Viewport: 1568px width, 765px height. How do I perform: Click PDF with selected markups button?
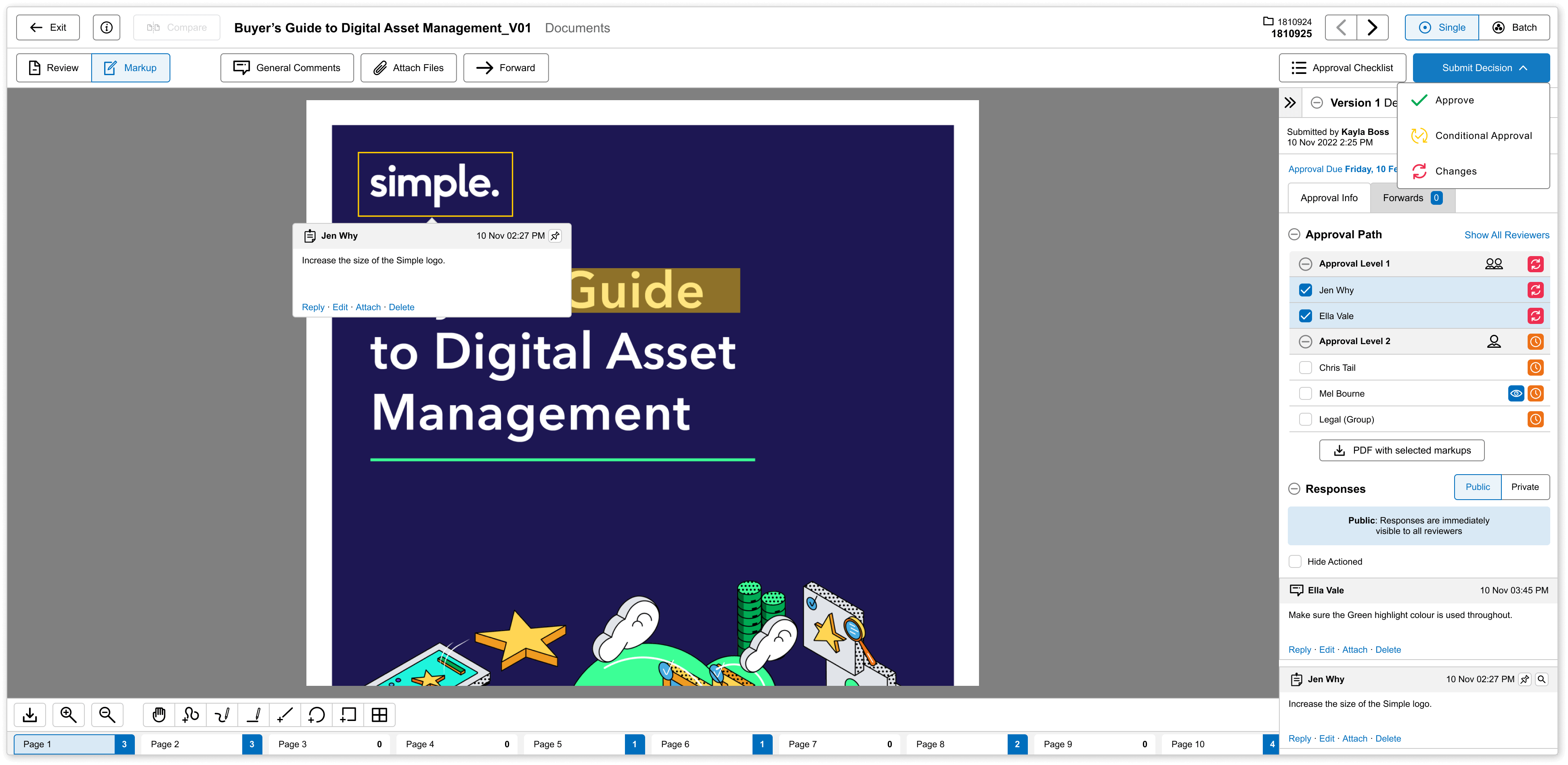[x=1401, y=450]
